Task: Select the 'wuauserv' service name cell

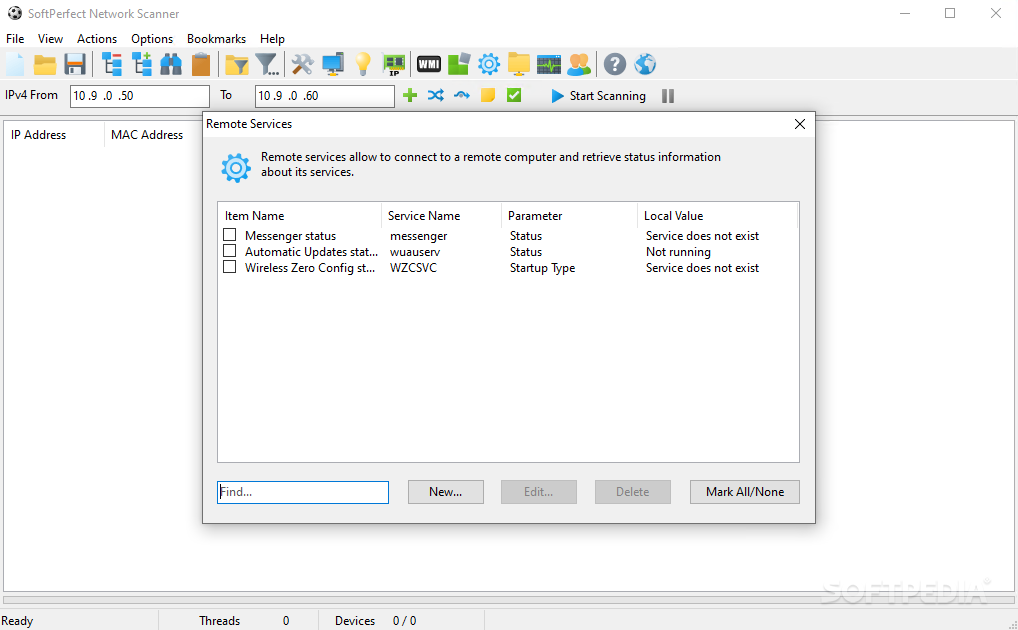Action: [415, 251]
